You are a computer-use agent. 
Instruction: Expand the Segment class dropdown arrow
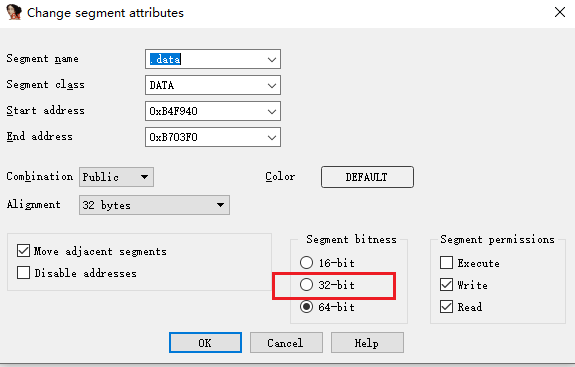(x=272, y=85)
